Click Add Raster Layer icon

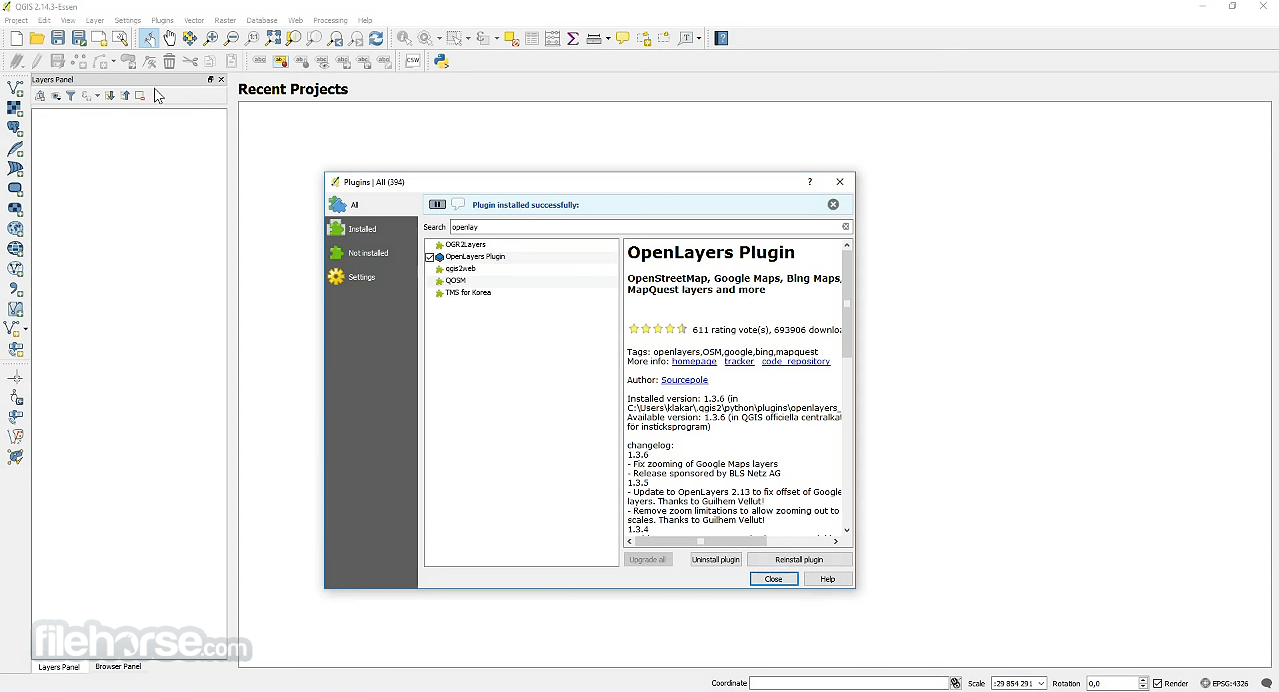pos(15,109)
